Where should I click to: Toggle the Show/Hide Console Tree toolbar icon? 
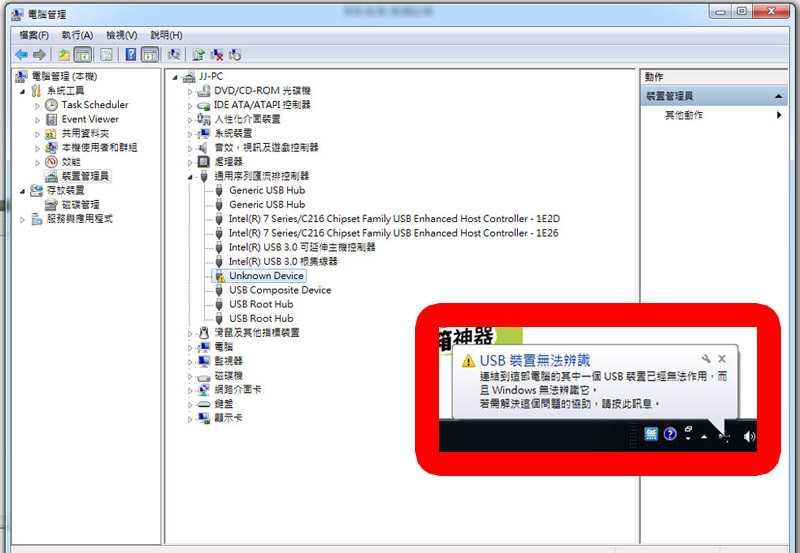click(x=83, y=55)
